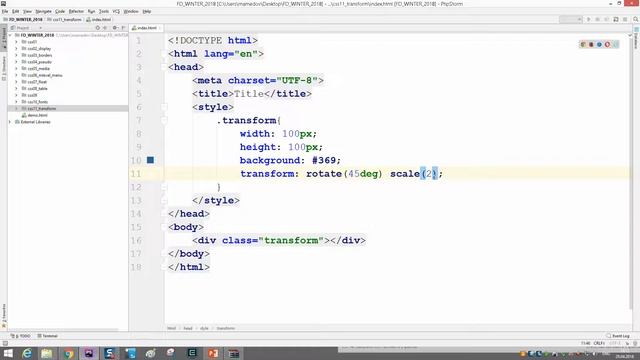
Task: Open PowerPoint from taskbar
Action: pos(213,353)
